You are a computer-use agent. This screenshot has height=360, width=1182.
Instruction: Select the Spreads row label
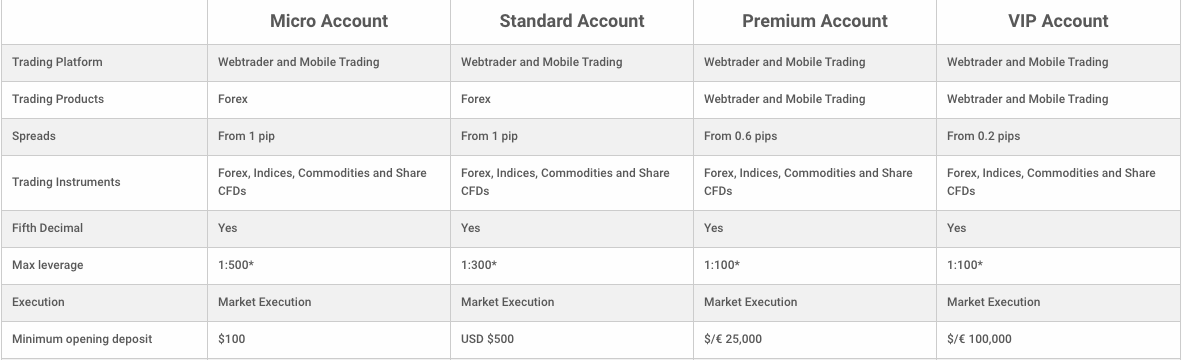click(x=34, y=136)
